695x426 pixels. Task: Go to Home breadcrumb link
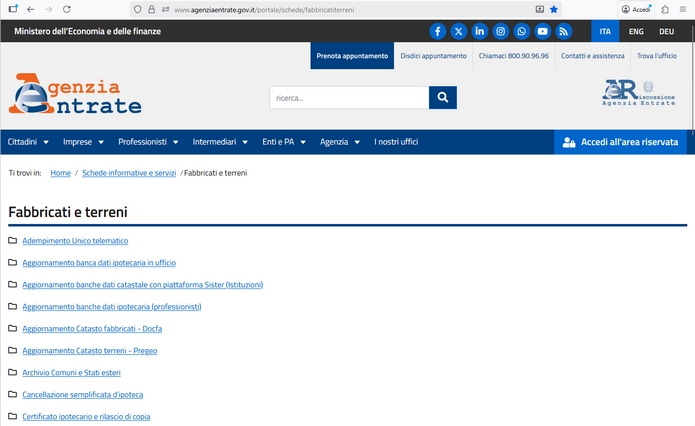pyautogui.click(x=61, y=173)
